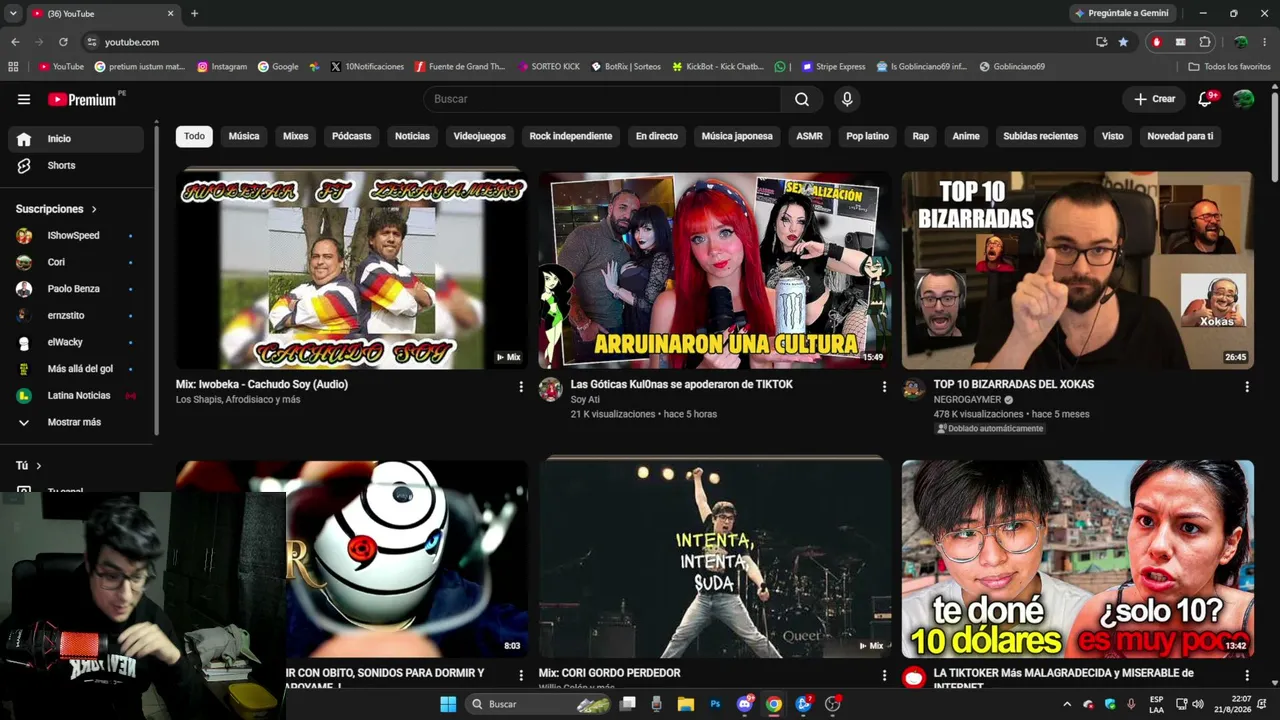Open the elWacky subscription
The image size is (1280, 720).
coord(76,342)
